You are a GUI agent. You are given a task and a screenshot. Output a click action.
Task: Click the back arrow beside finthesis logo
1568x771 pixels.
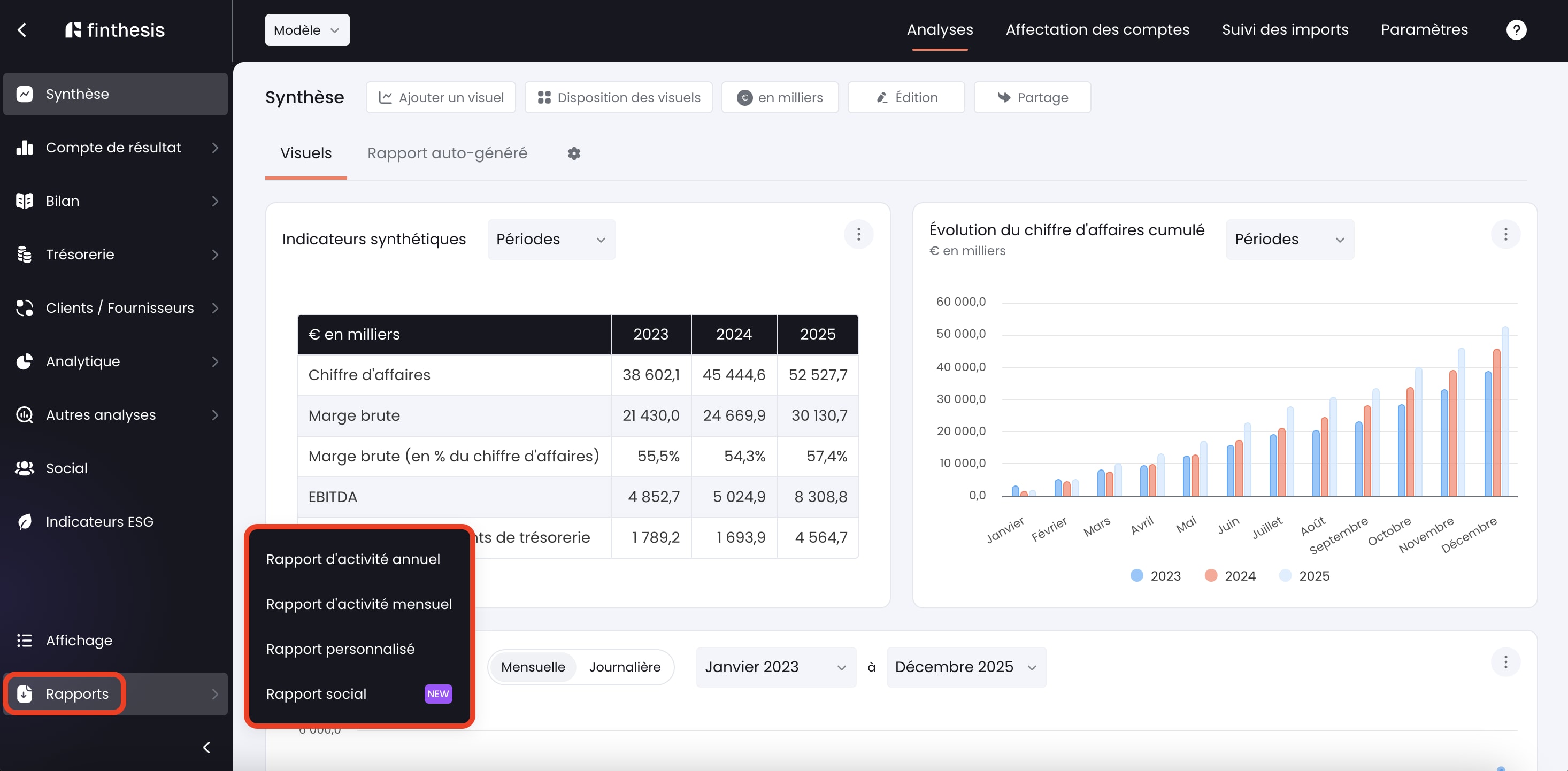22,30
